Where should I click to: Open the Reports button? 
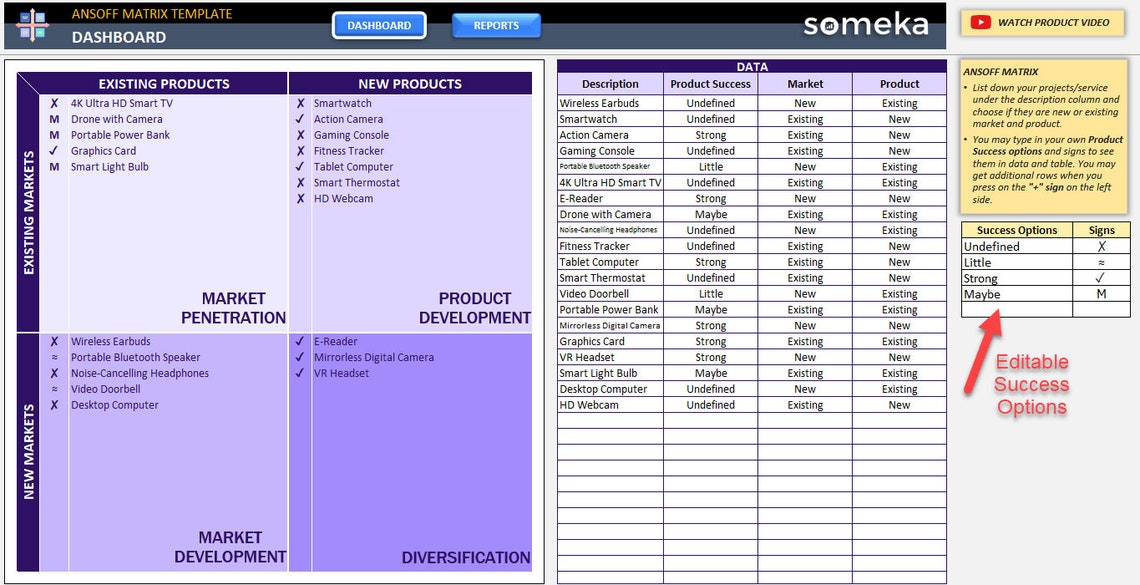click(x=497, y=25)
